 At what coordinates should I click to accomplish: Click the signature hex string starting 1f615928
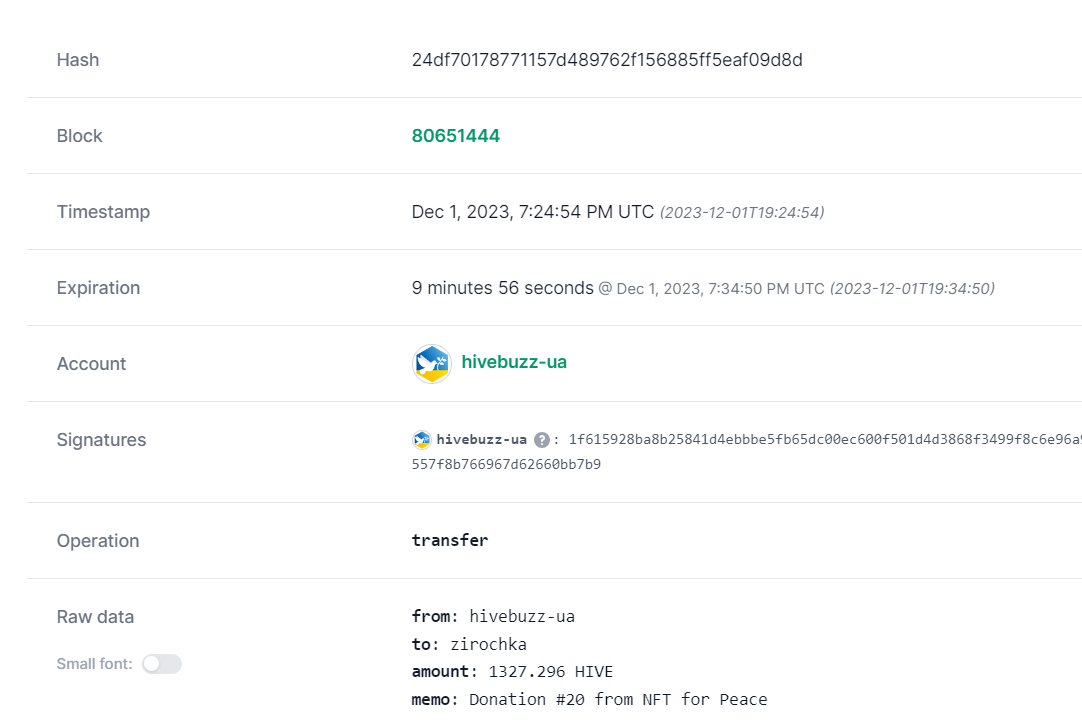825,440
